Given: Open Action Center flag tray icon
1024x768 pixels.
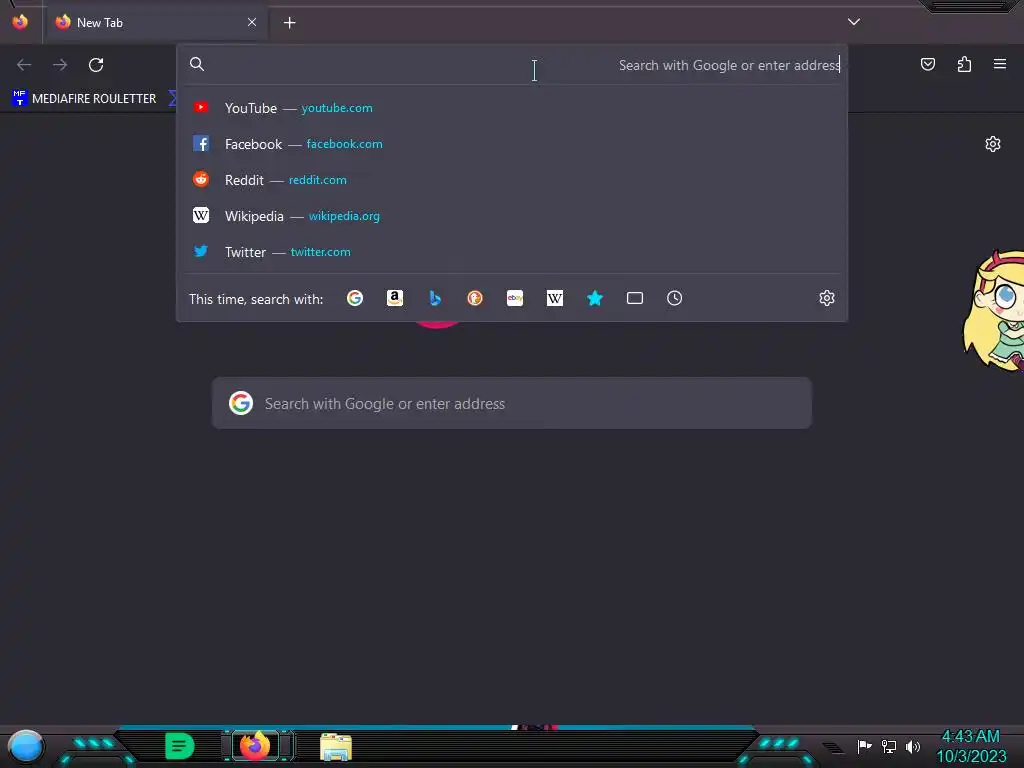Looking at the screenshot, I should point(864,746).
